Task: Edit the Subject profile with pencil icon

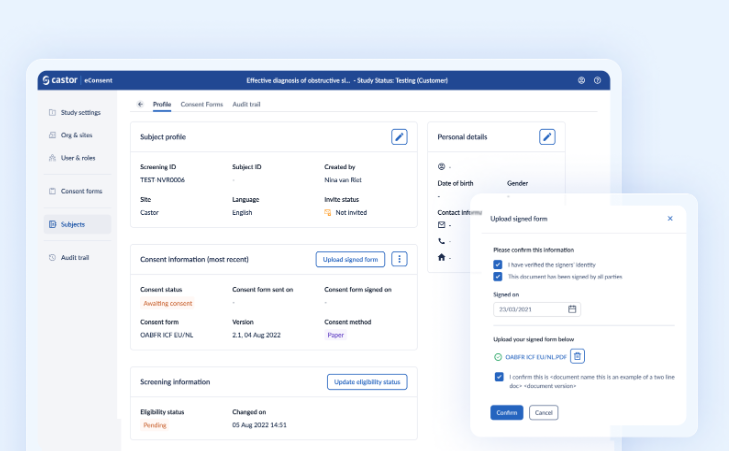Action: [x=399, y=137]
